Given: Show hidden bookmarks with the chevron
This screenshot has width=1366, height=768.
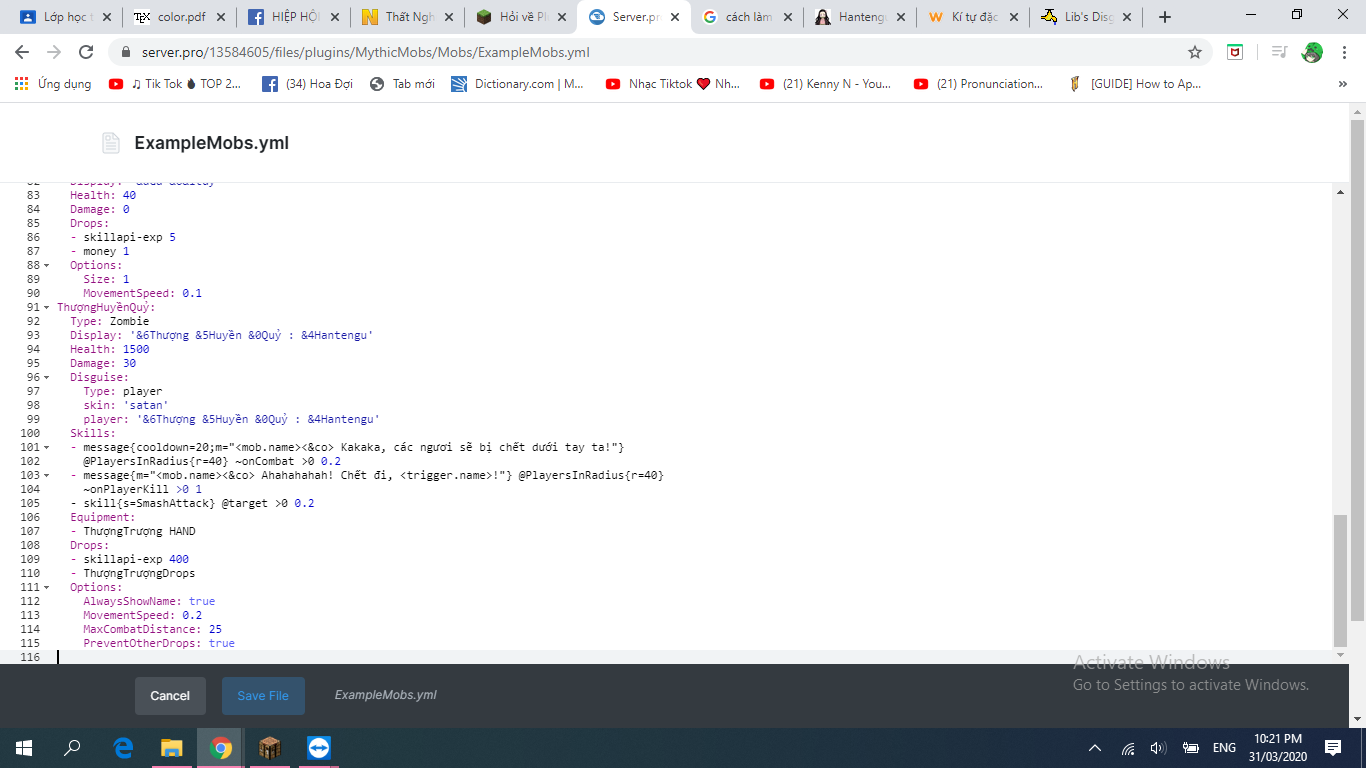Looking at the screenshot, I should [x=1342, y=84].
